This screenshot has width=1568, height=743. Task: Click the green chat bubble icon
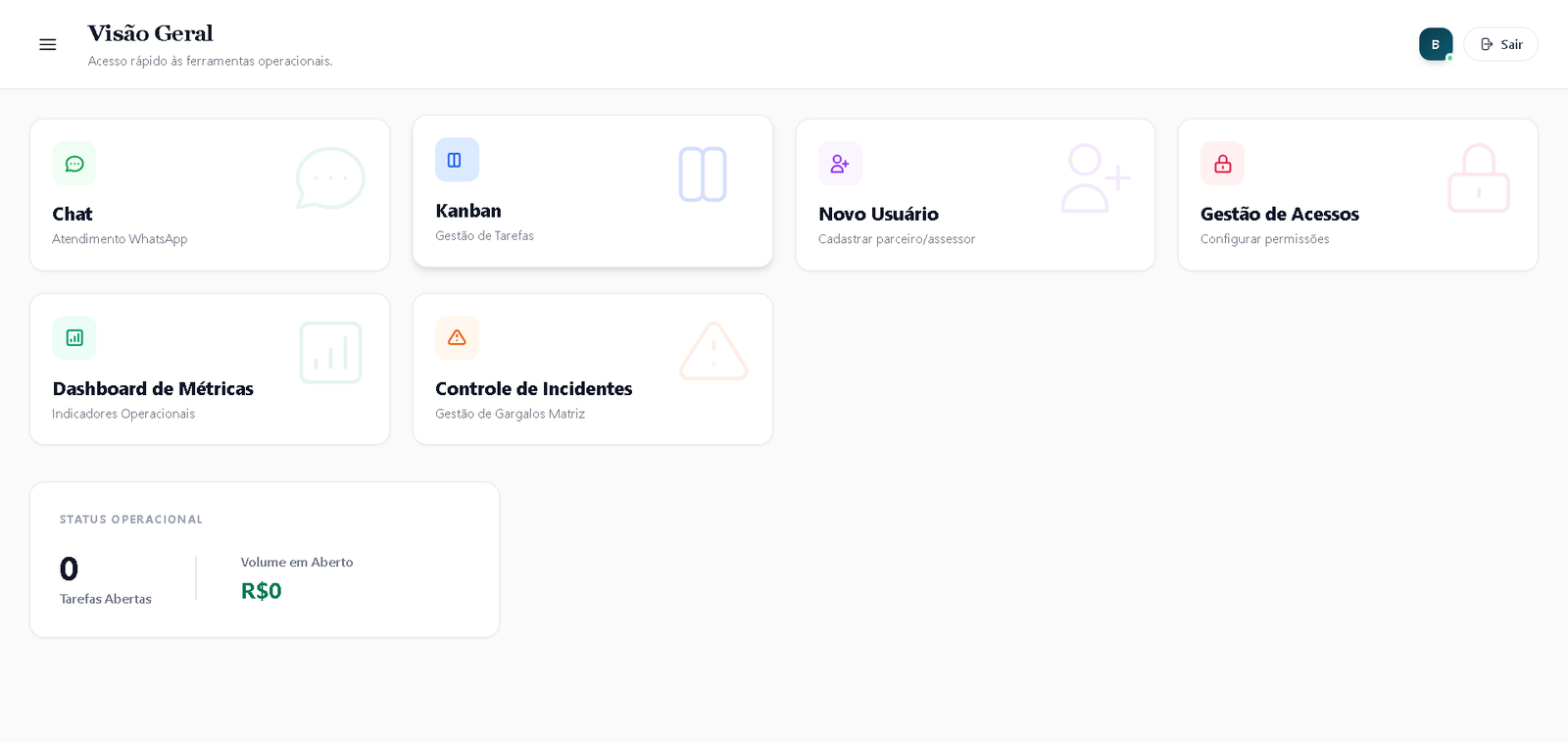tap(74, 164)
